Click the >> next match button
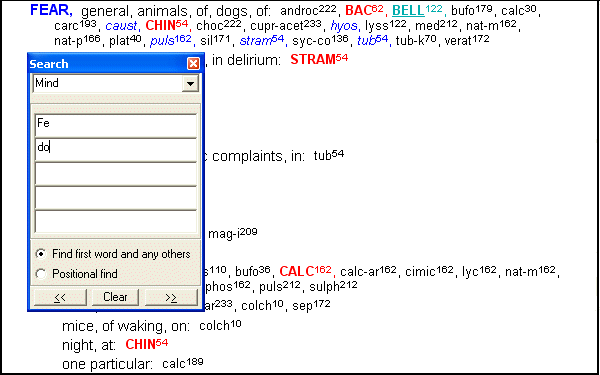This screenshot has height=375, width=600. pos(171,297)
